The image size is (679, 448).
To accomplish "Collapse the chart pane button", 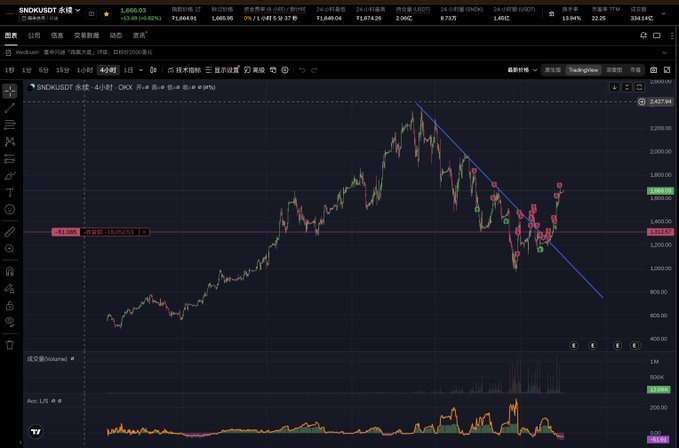I will tap(627, 87).
